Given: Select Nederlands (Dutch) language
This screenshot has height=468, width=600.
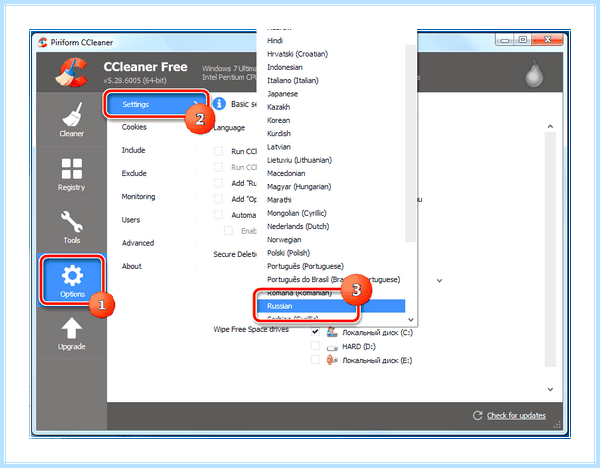Looking at the screenshot, I should pyautogui.click(x=298, y=227).
